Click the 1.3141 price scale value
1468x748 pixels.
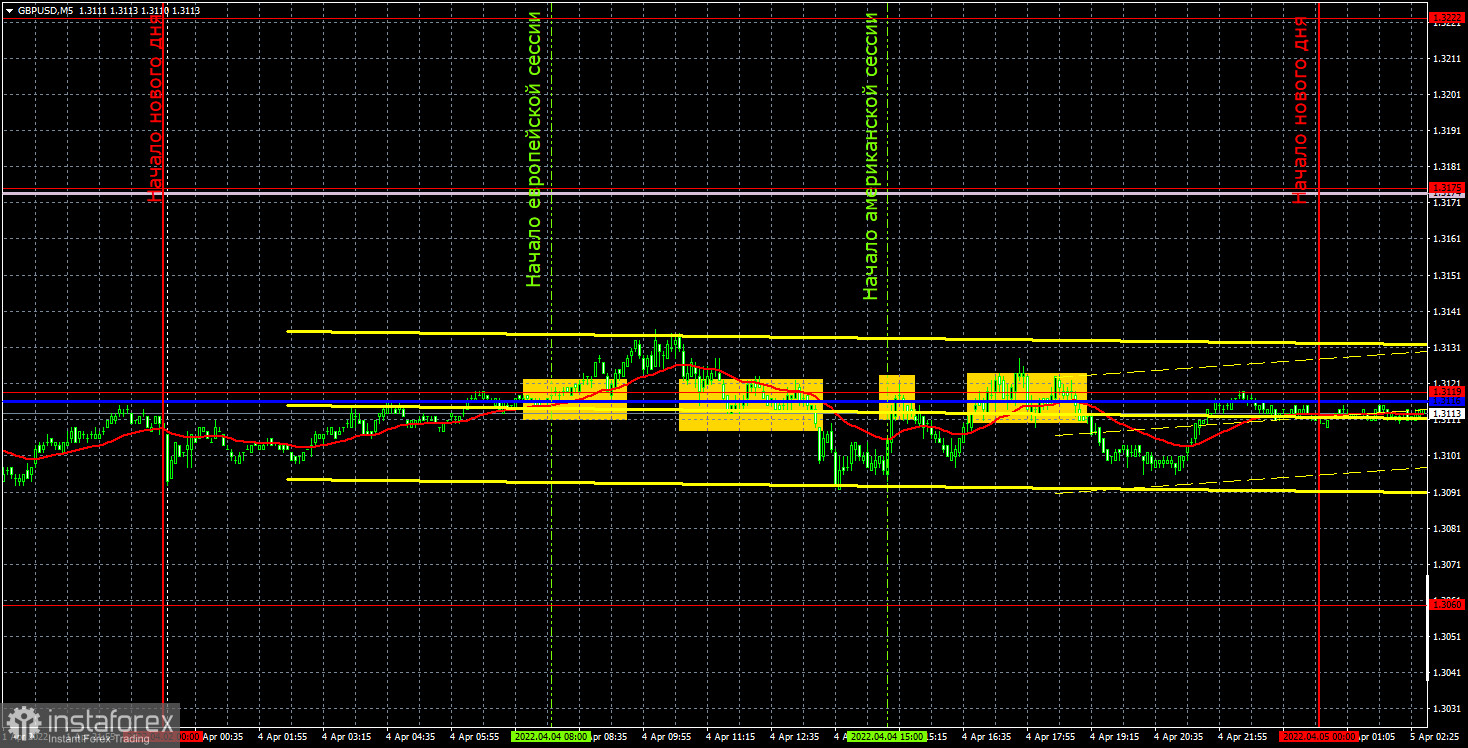tap(1446, 311)
